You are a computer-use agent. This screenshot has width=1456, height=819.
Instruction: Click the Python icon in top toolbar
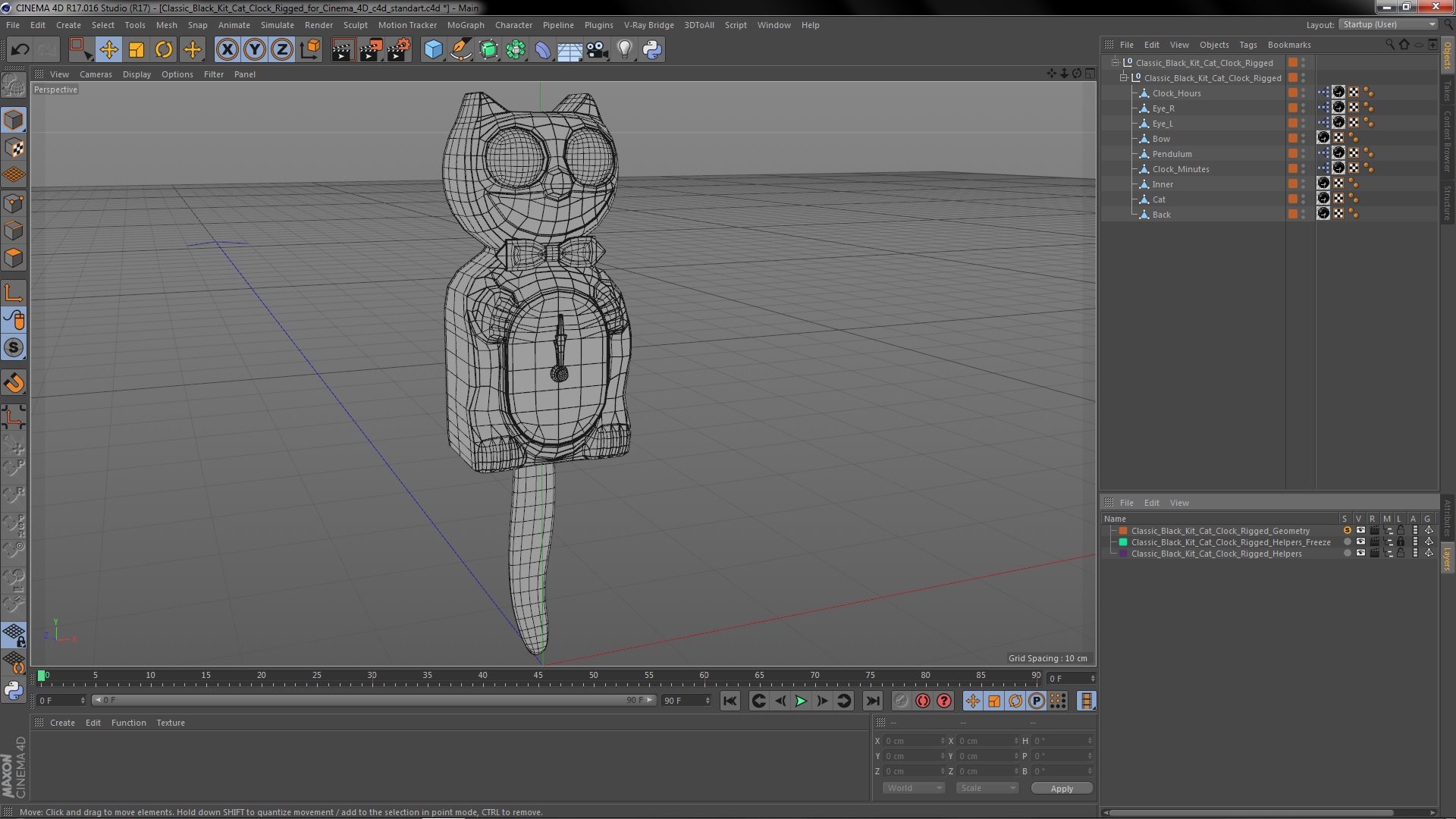click(652, 50)
